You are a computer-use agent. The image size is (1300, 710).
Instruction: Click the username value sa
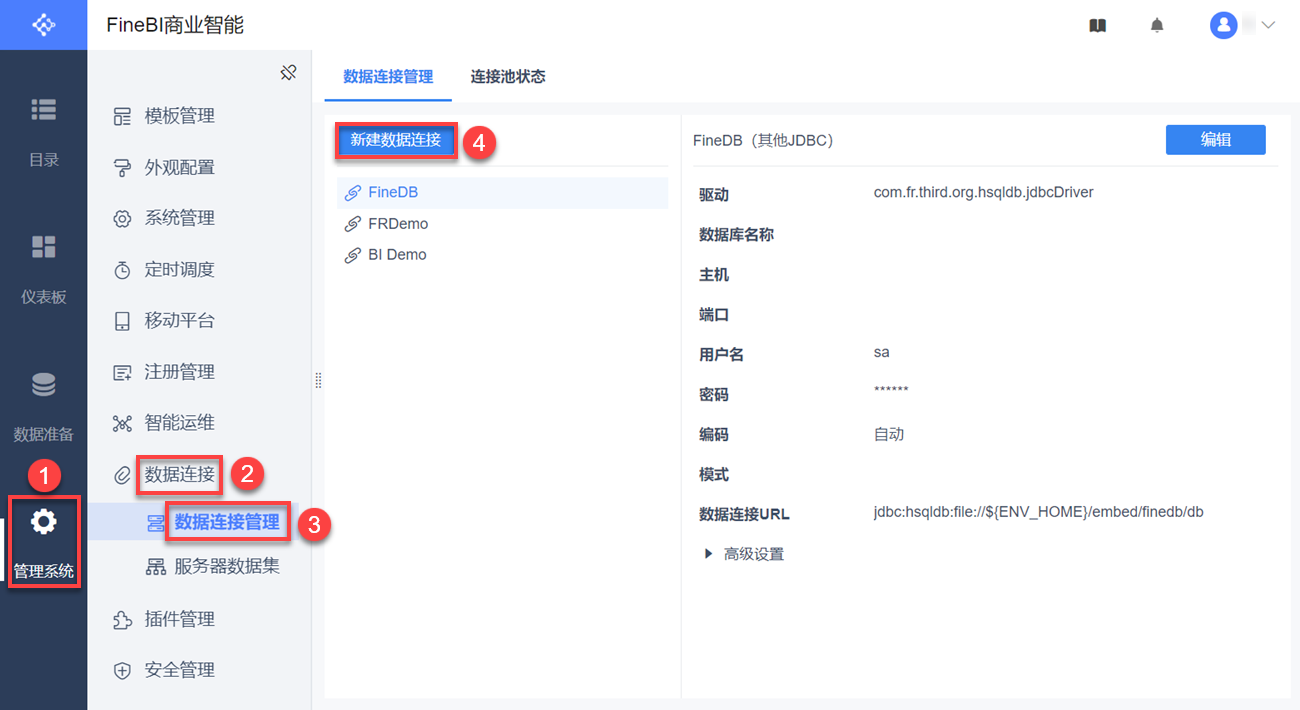coord(881,352)
